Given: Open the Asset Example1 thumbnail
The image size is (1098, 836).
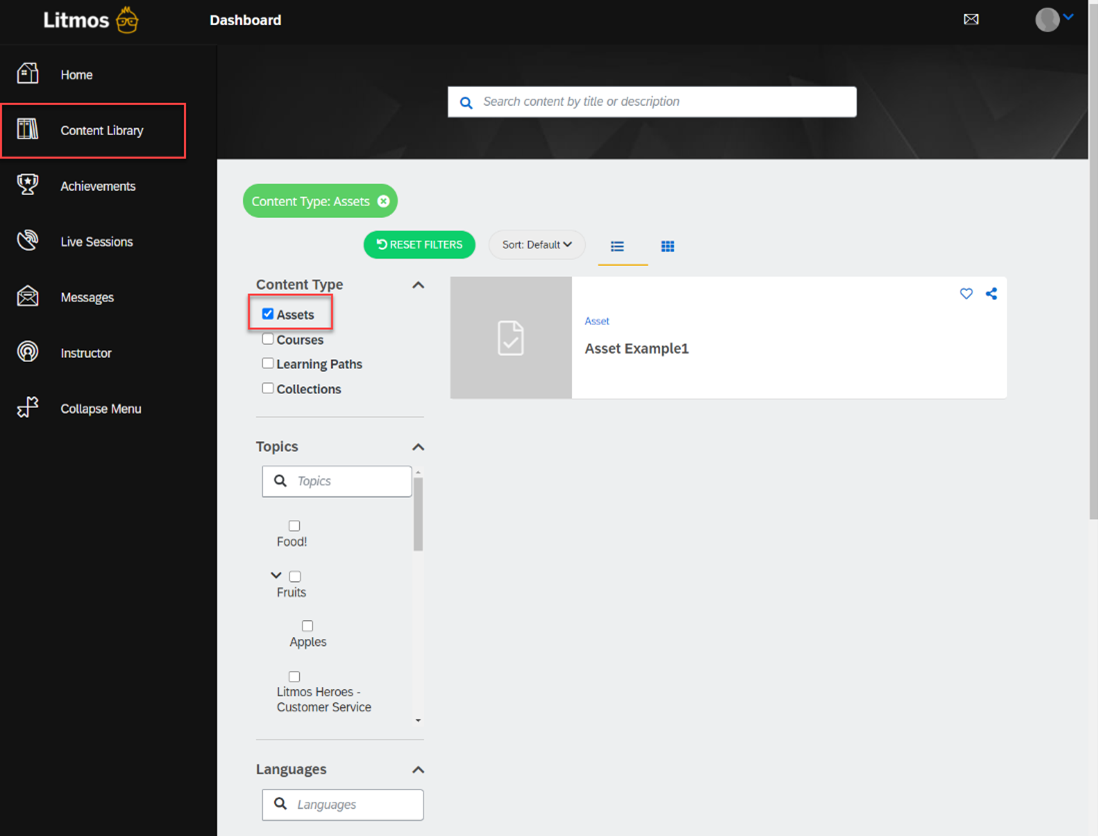Looking at the screenshot, I should point(511,337).
